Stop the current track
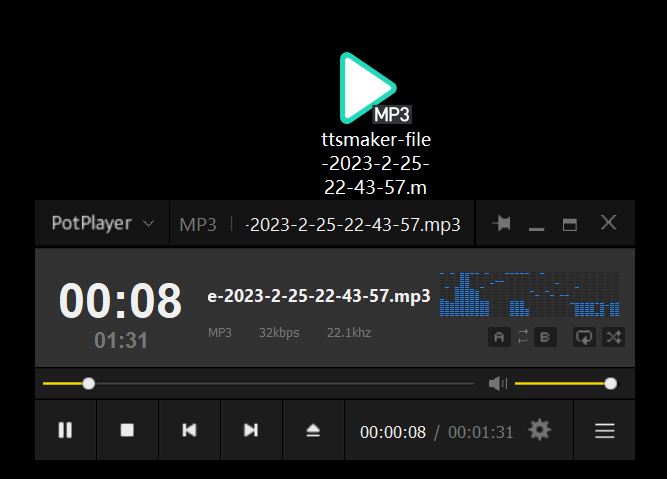The width and height of the screenshot is (667, 479). (x=127, y=430)
